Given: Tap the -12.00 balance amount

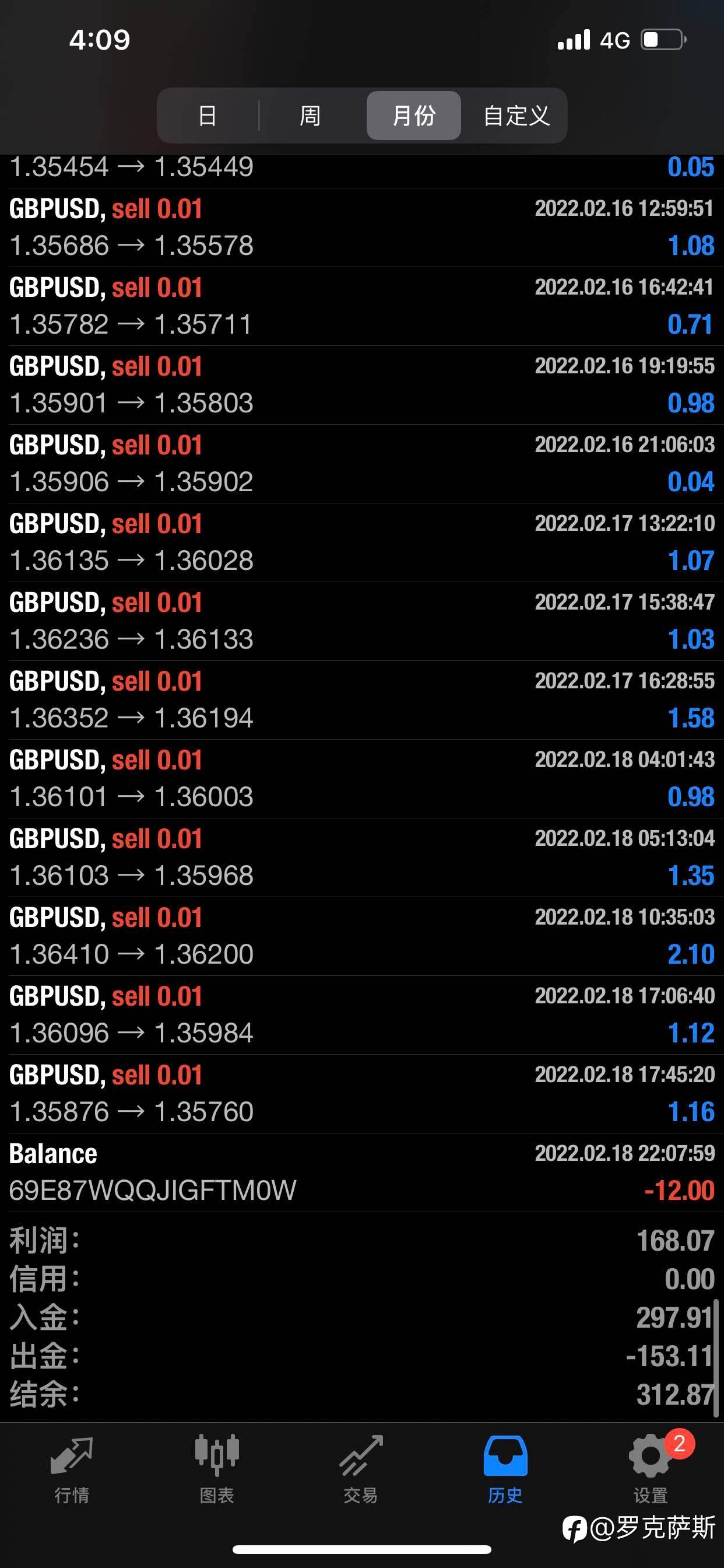Looking at the screenshot, I should tap(680, 1191).
